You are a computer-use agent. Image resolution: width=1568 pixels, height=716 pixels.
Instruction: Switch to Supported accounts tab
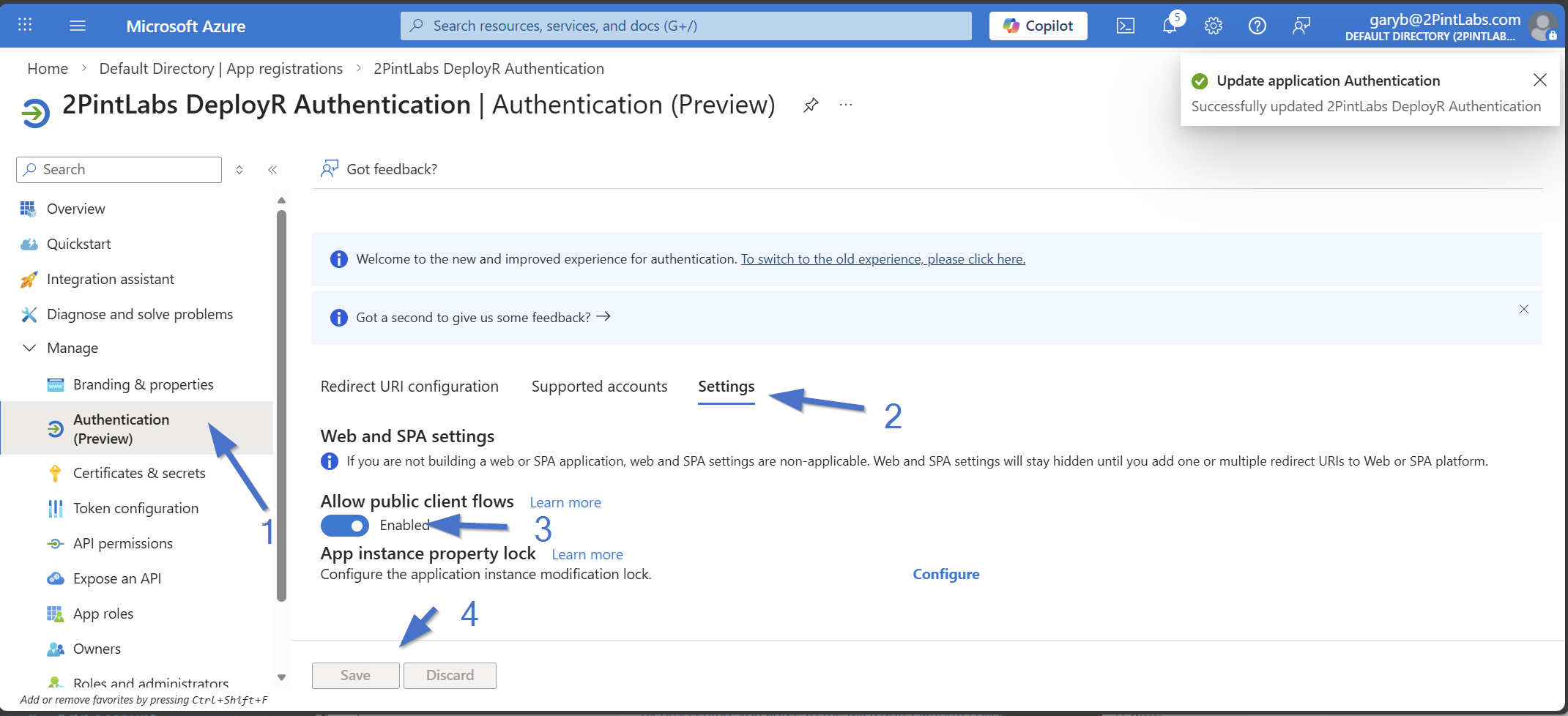[x=599, y=387]
